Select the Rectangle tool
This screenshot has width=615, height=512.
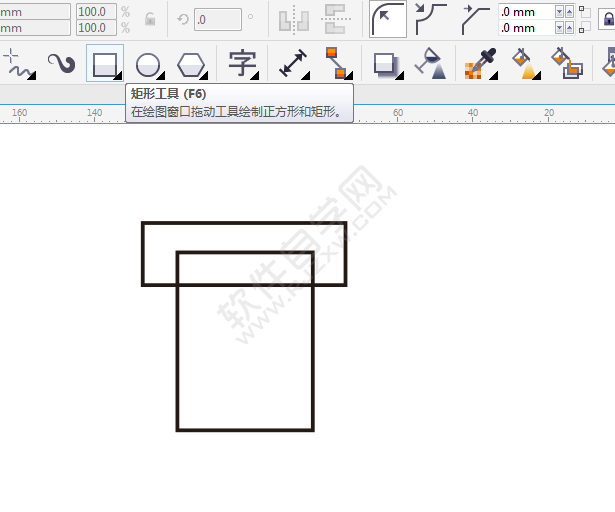[x=105, y=63]
